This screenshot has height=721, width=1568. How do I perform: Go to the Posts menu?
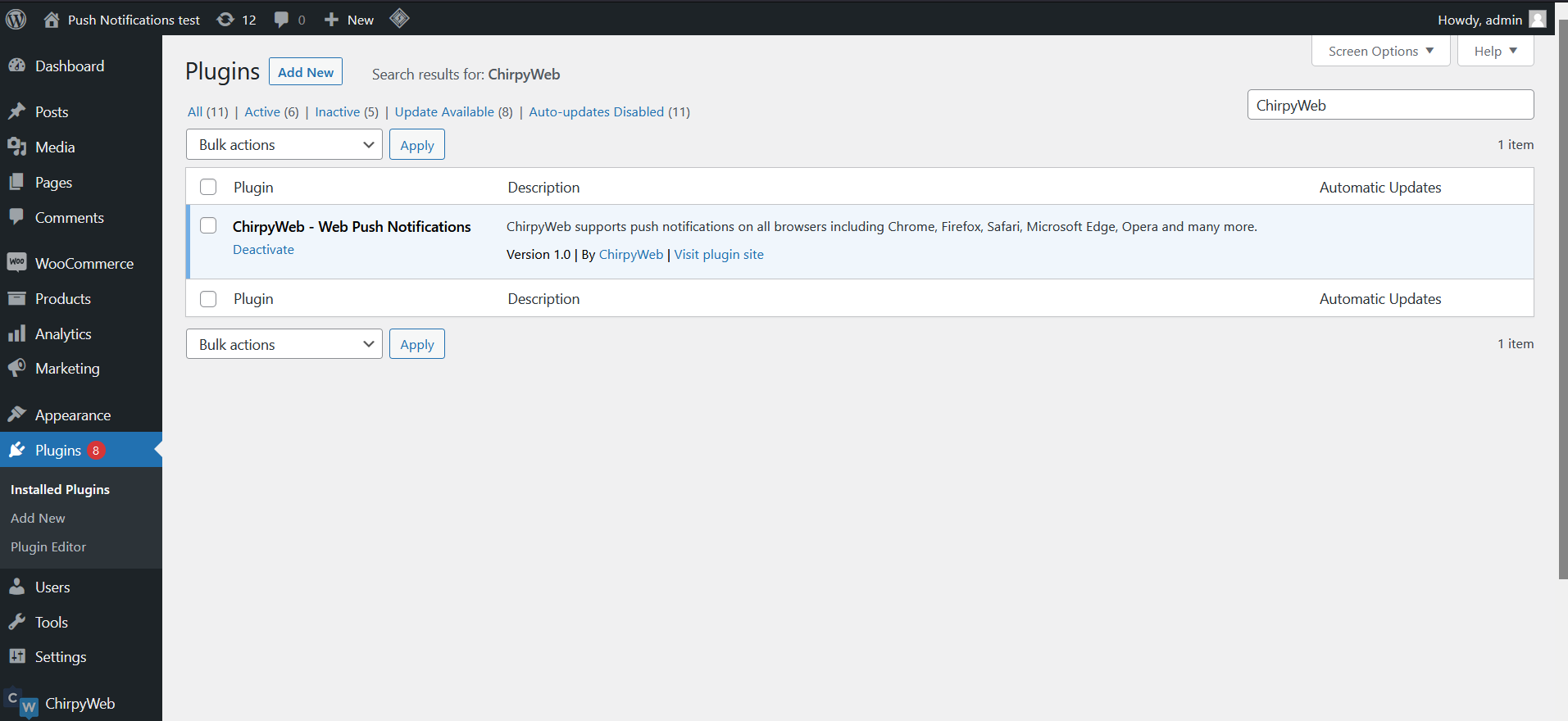tap(52, 111)
